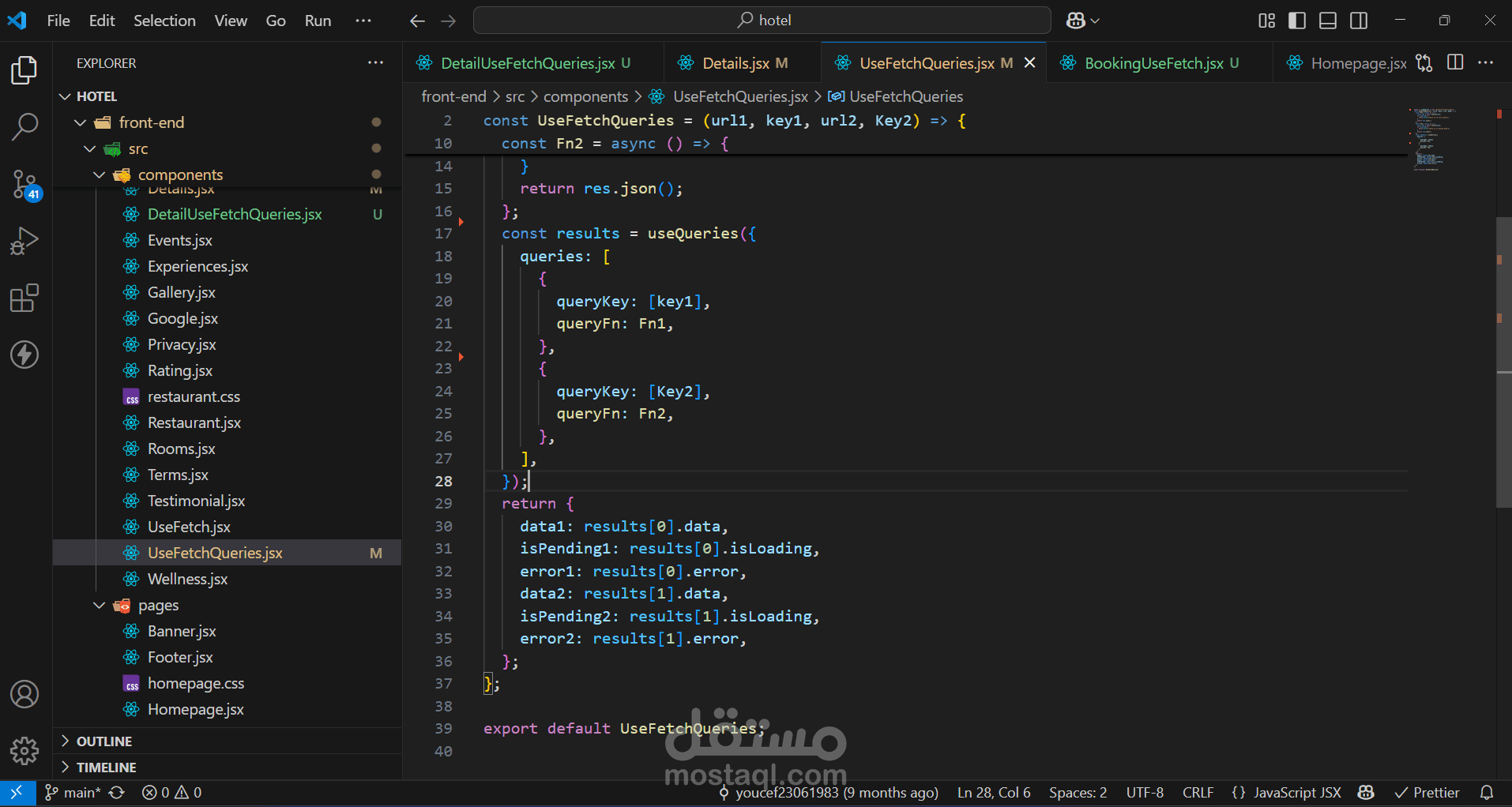Screen dimensions: 1512x807
Task: Open Source Control view with 41 changes
Action: pyautogui.click(x=24, y=185)
